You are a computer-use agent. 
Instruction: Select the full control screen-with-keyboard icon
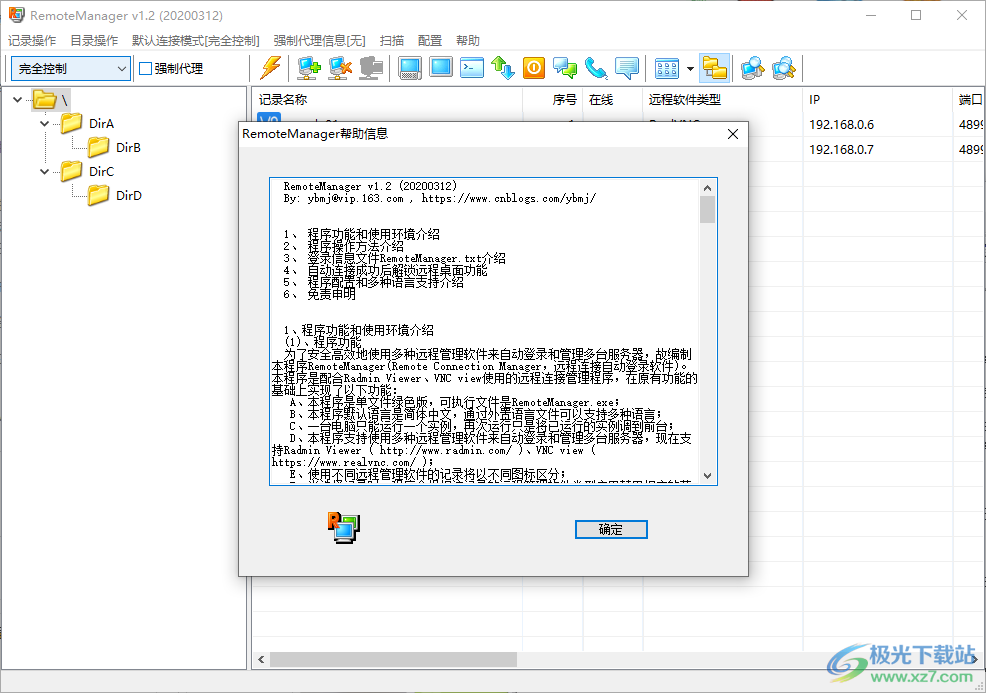coord(410,68)
